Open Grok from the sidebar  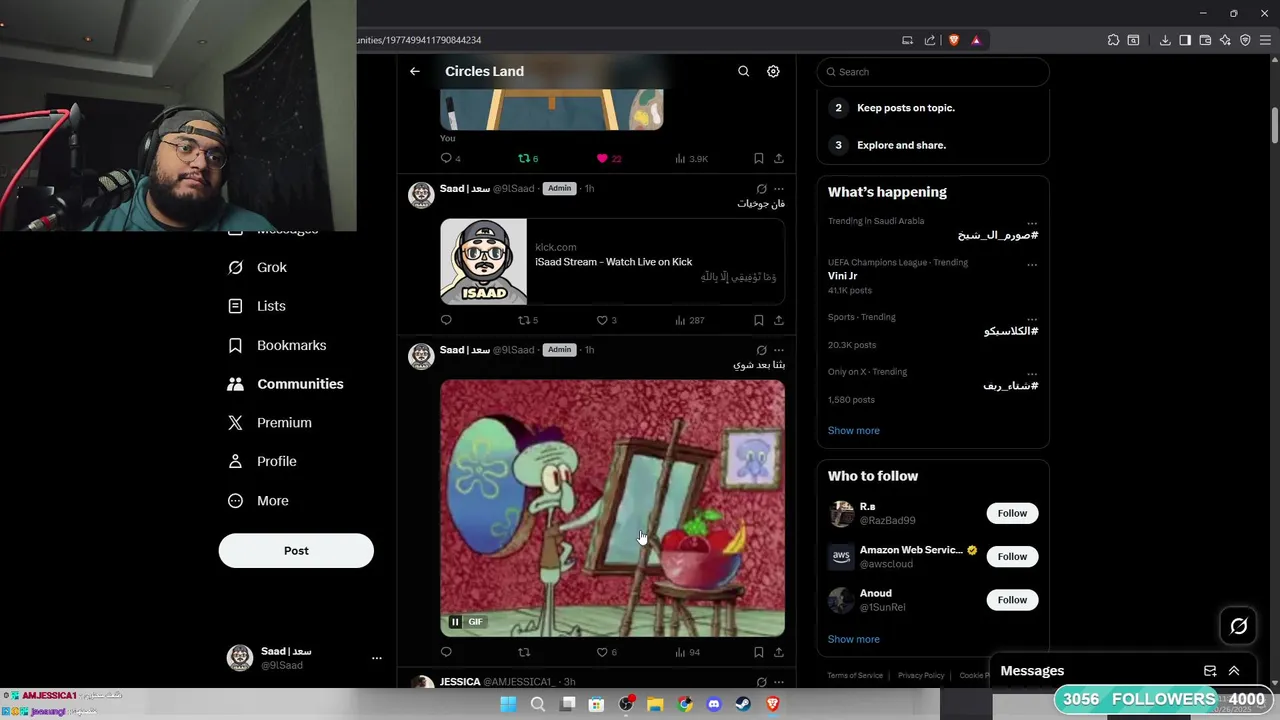tap(258, 267)
